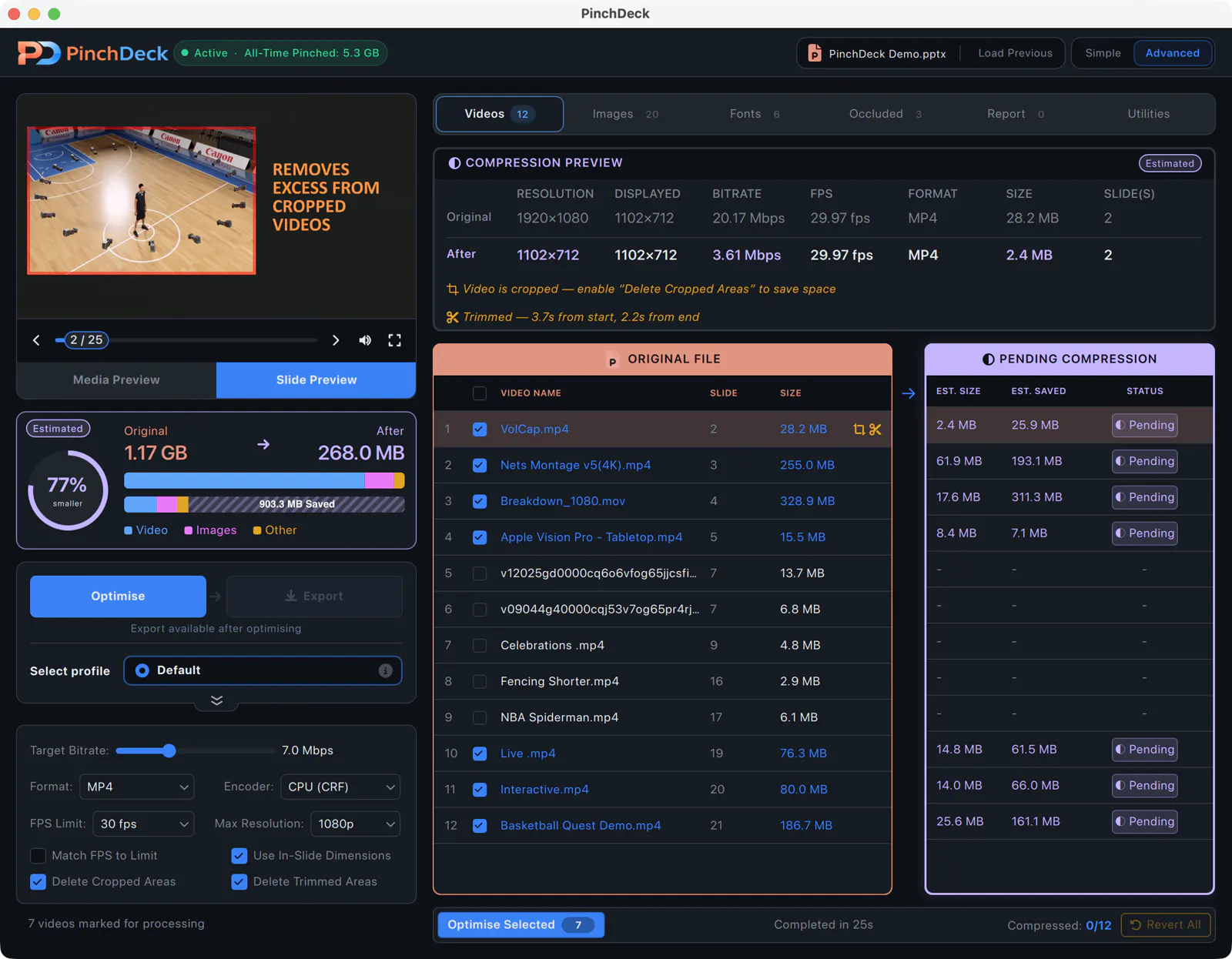Screen dimensions: 1232x959
Task: Click the Pending badge for Basketball Quest Demo
Action: click(1145, 821)
